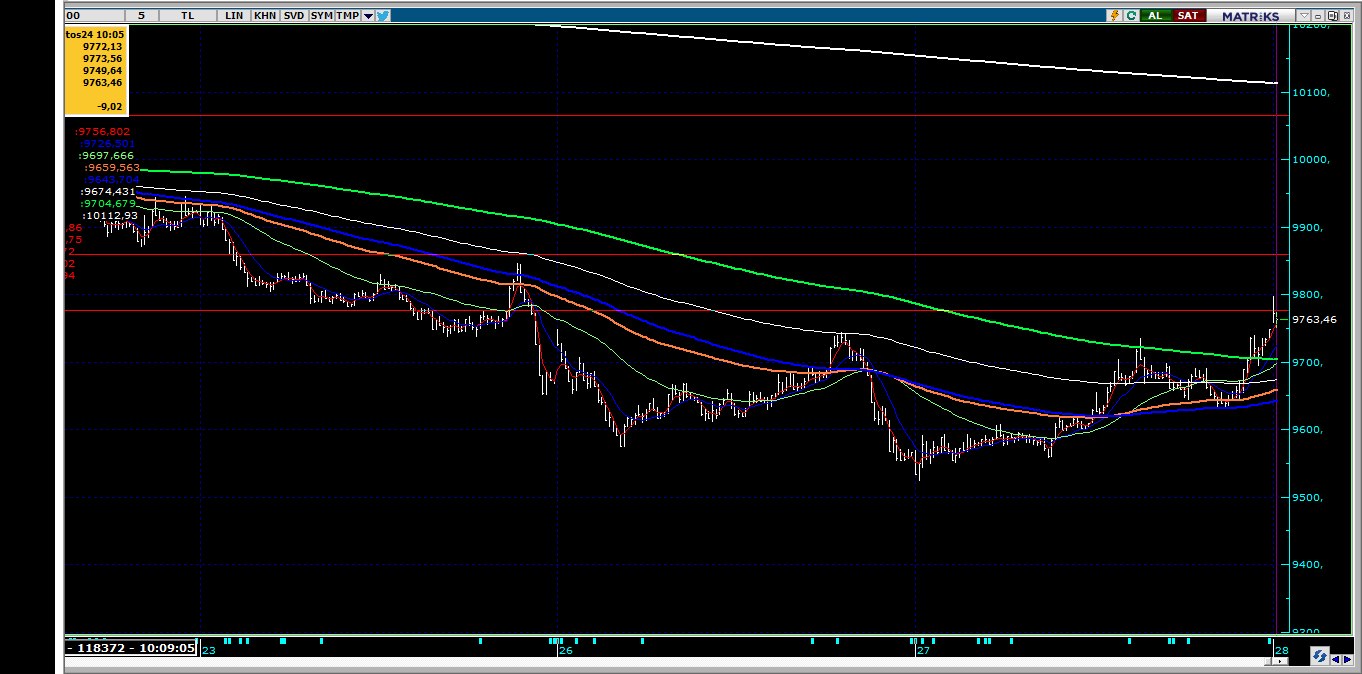
Task: Click the MATRIKS logo
Action: 1250,15
